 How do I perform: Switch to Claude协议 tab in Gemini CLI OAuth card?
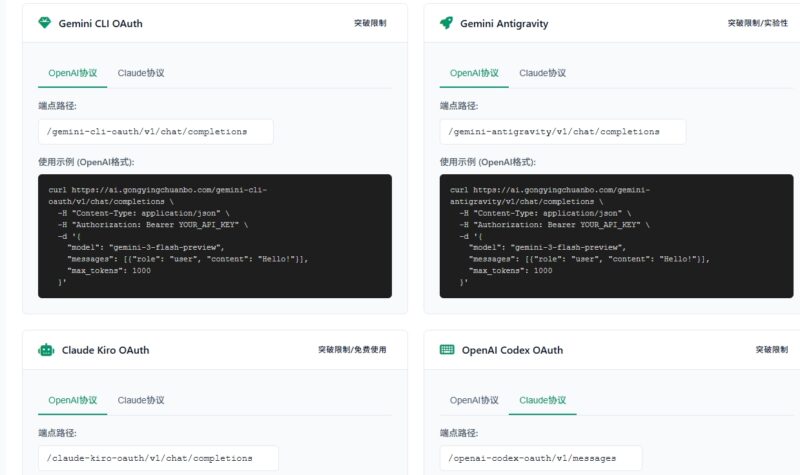(141, 73)
